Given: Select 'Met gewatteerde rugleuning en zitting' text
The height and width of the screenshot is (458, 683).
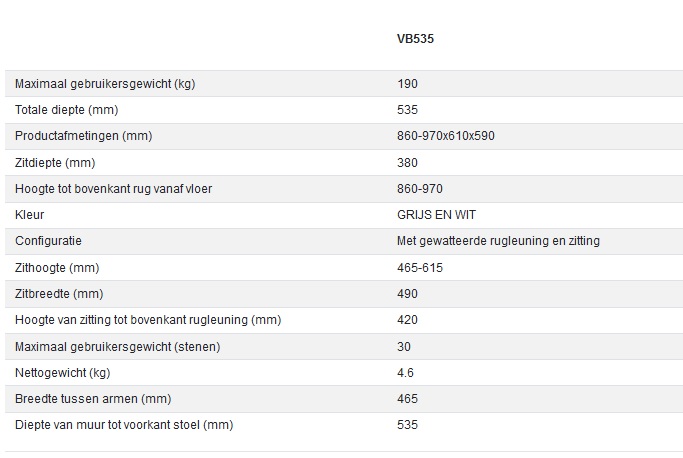Looking at the screenshot, I should click(498, 241).
